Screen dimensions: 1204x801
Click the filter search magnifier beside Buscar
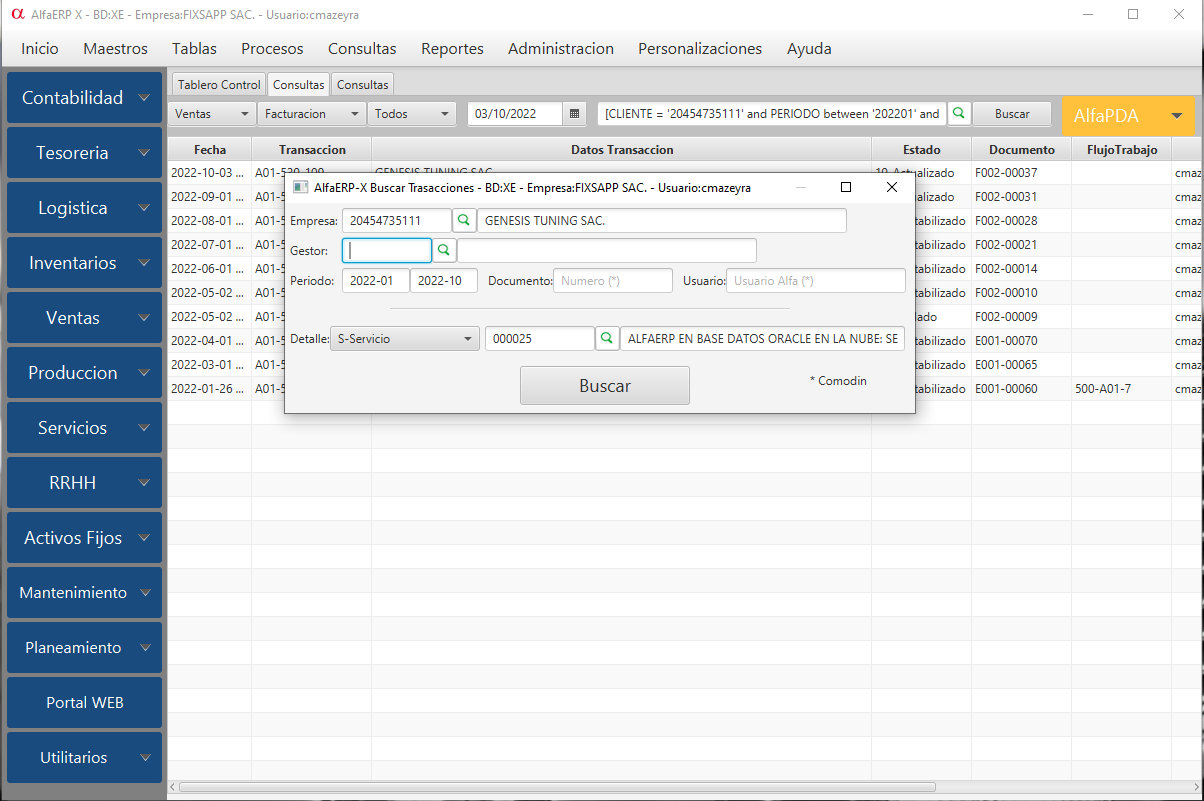(x=959, y=114)
